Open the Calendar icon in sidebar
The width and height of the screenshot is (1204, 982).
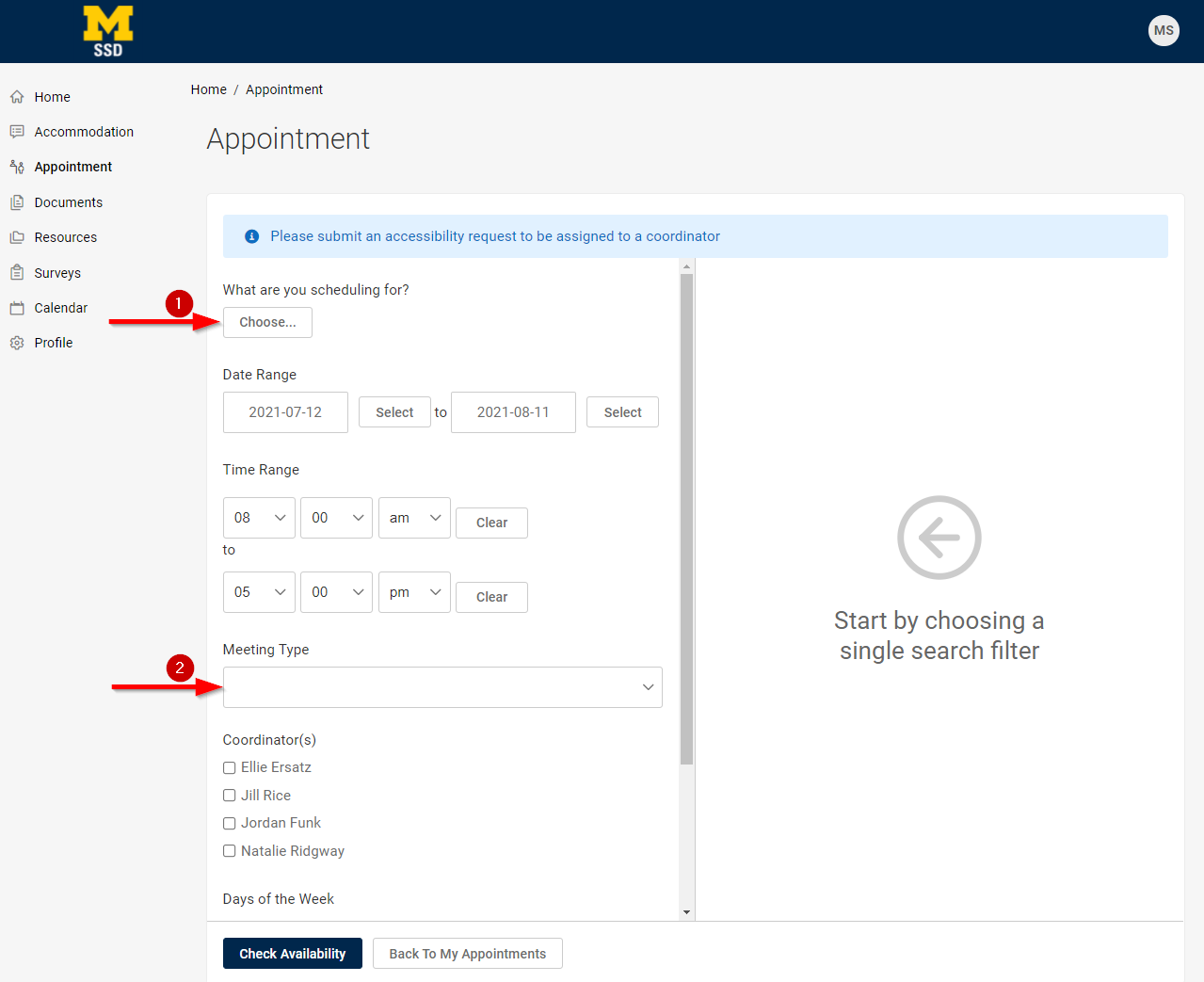pos(17,307)
